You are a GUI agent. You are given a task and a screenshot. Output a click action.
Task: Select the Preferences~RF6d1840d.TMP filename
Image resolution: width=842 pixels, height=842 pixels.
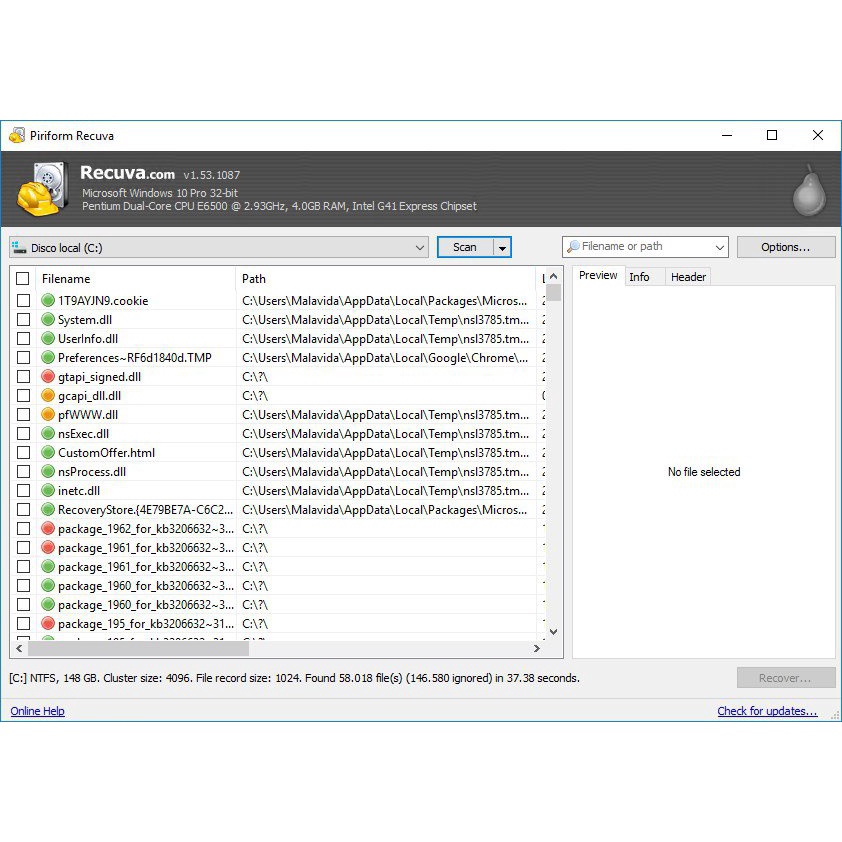[x=135, y=358]
